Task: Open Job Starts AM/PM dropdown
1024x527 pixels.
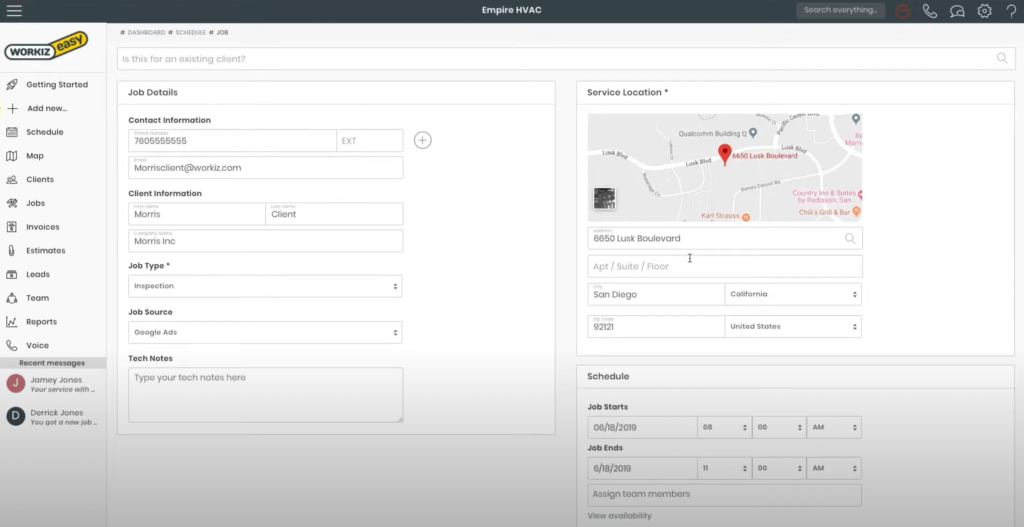Action: point(834,428)
